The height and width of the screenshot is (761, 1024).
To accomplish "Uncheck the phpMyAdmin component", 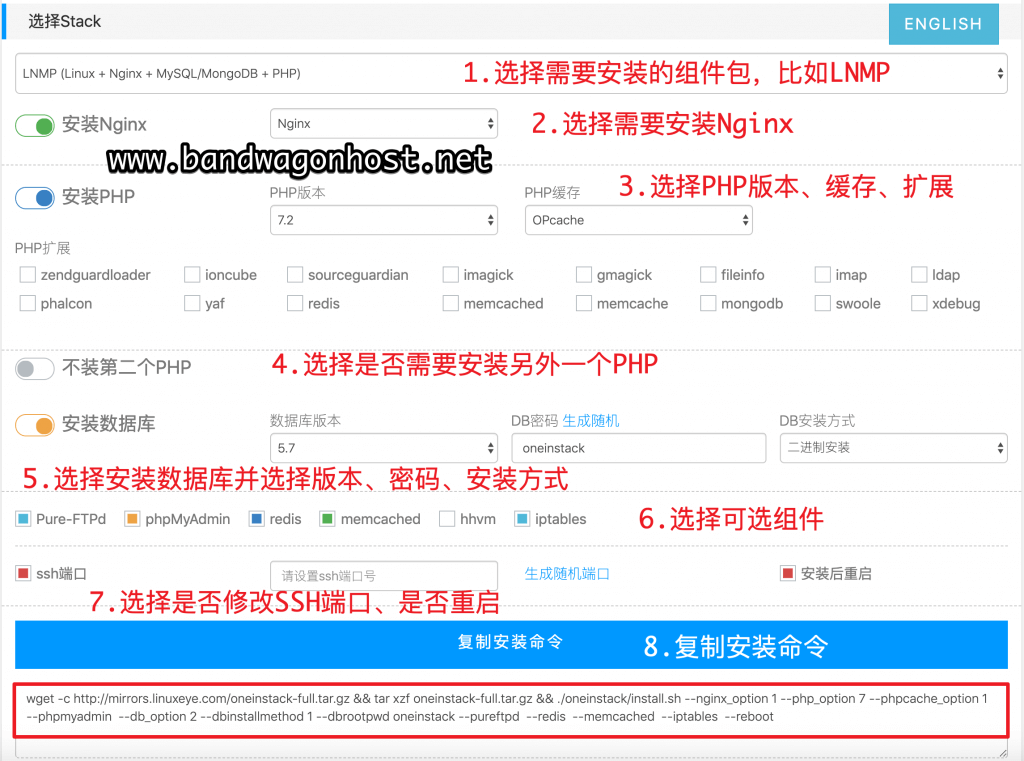I will (x=133, y=519).
